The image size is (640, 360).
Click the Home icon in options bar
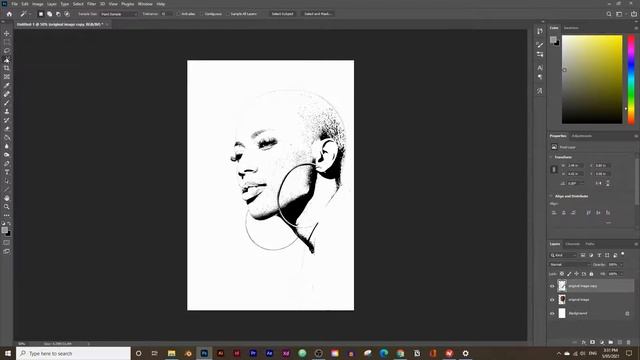point(9,14)
